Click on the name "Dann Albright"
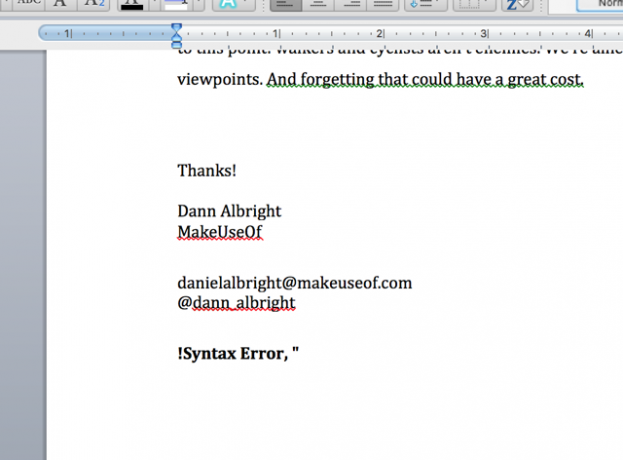623x460 pixels. click(229, 212)
